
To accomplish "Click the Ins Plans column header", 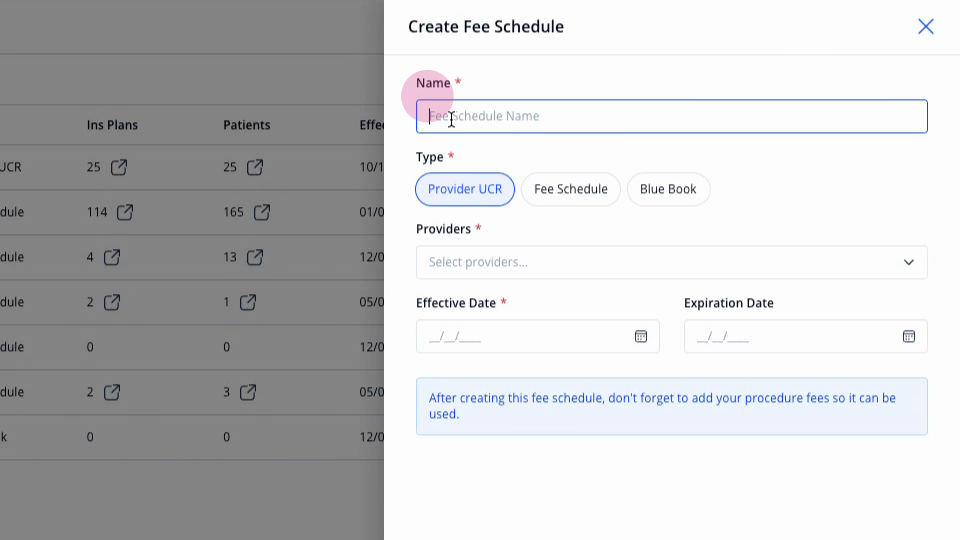I will pyautogui.click(x=112, y=125).
